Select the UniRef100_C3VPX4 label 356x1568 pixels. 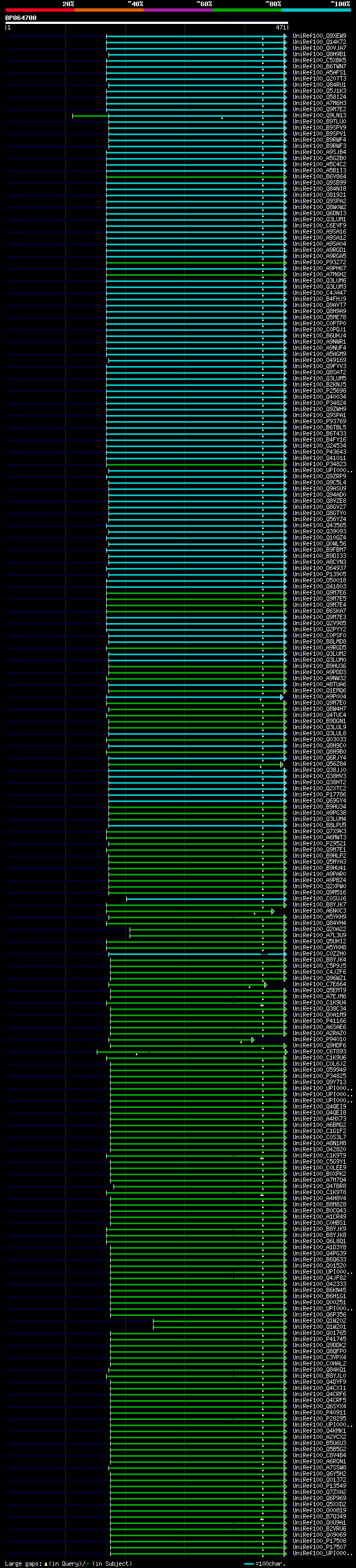(x=319, y=1358)
